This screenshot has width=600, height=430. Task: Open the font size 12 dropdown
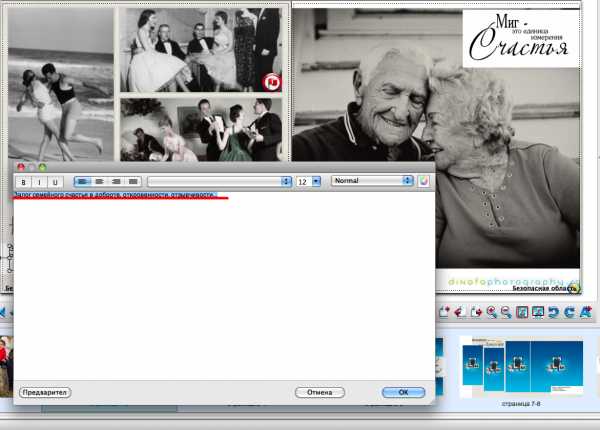point(308,181)
